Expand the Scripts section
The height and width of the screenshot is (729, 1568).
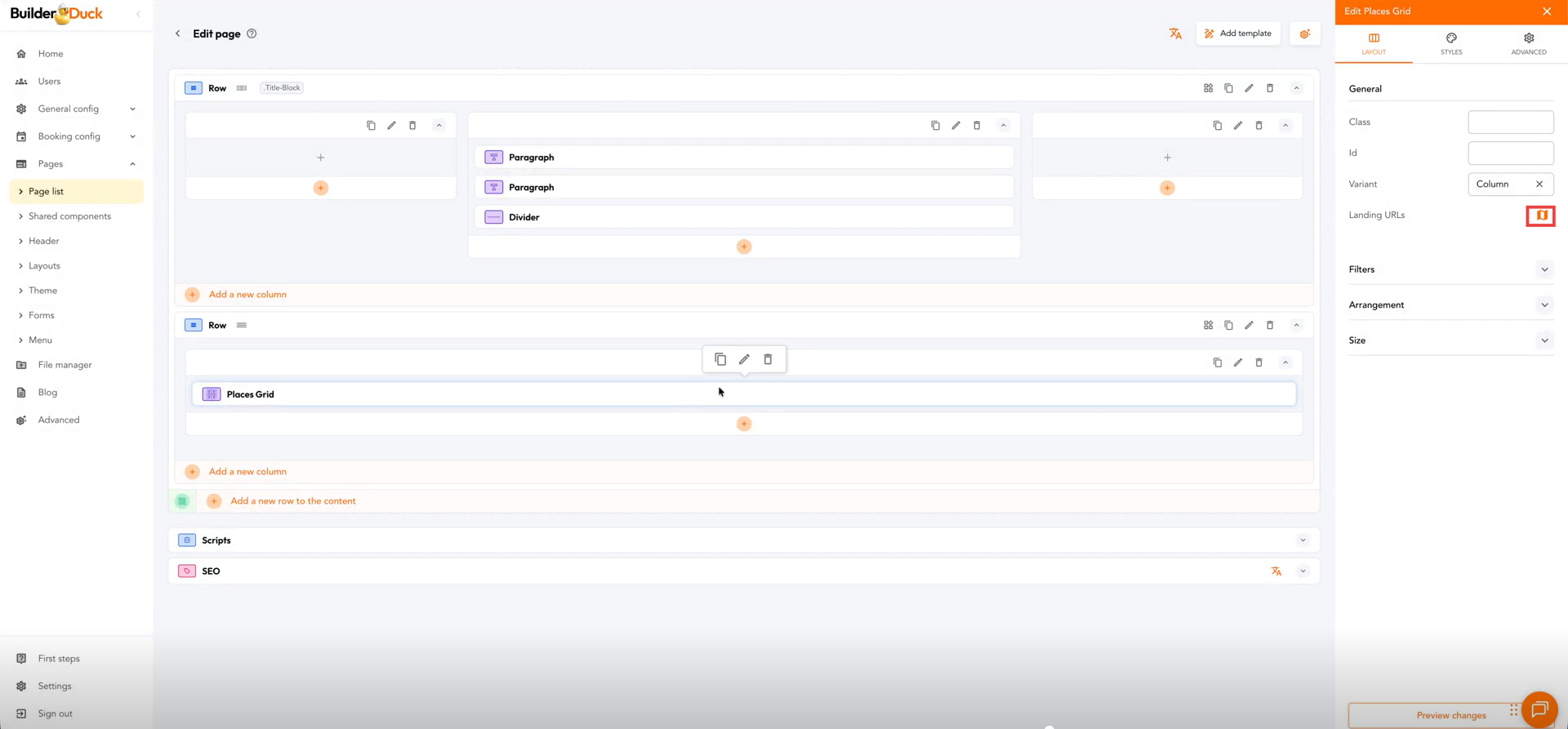point(1303,540)
